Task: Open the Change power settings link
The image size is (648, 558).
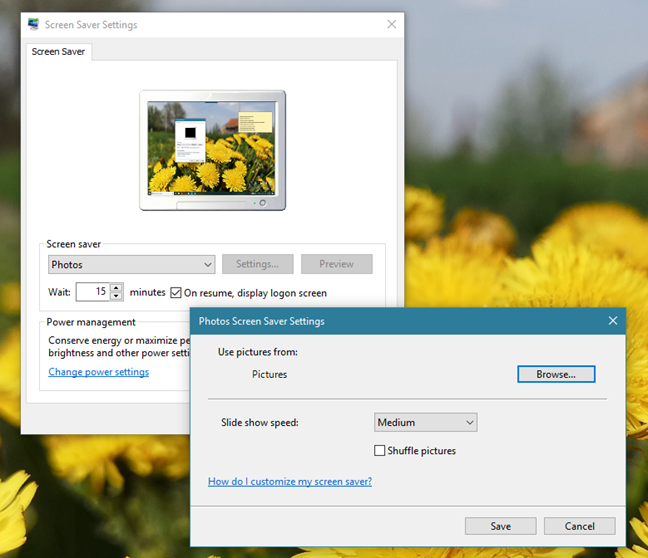Action: pyautogui.click(x=98, y=372)
